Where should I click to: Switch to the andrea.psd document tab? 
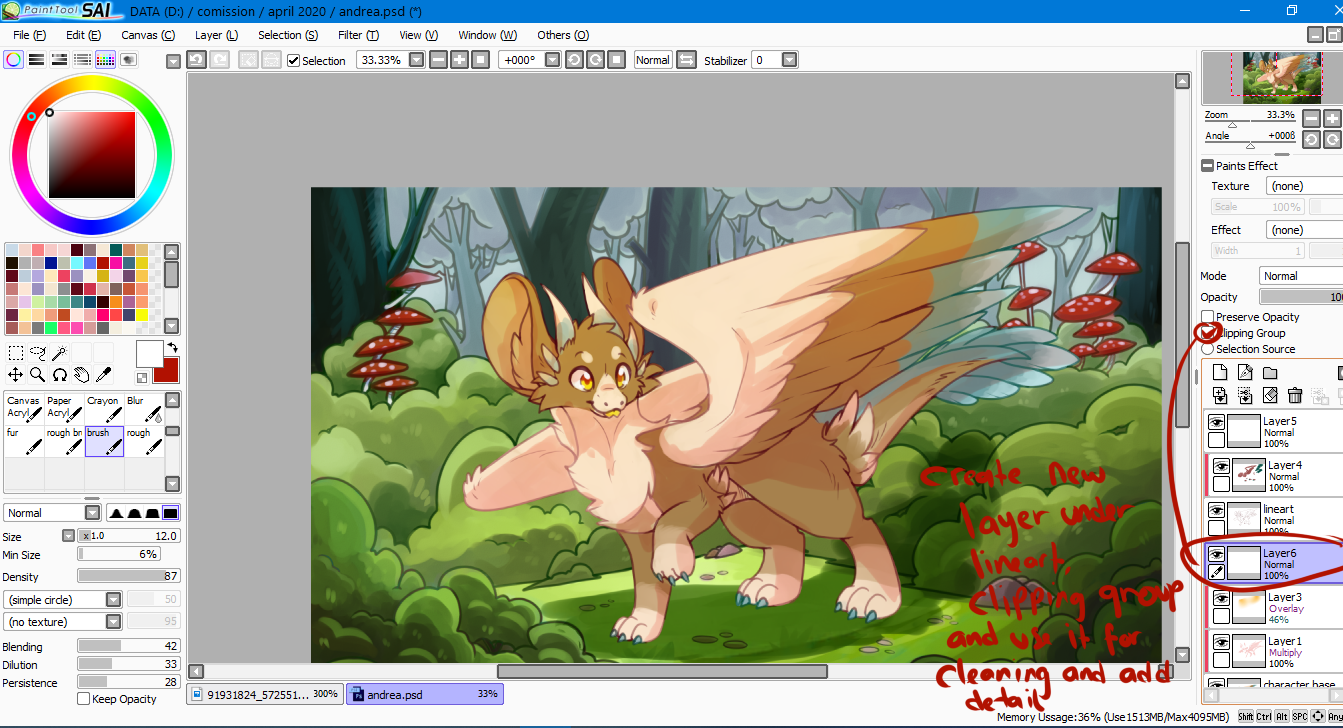tap(425, 694)
